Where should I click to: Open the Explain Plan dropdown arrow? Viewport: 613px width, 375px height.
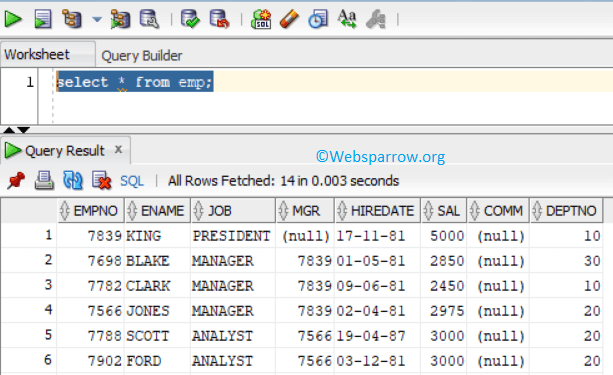click(97, 19)
